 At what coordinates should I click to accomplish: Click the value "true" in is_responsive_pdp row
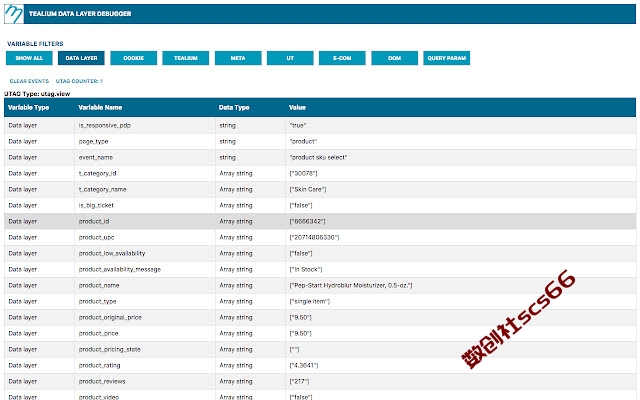(x=298, y=125)
